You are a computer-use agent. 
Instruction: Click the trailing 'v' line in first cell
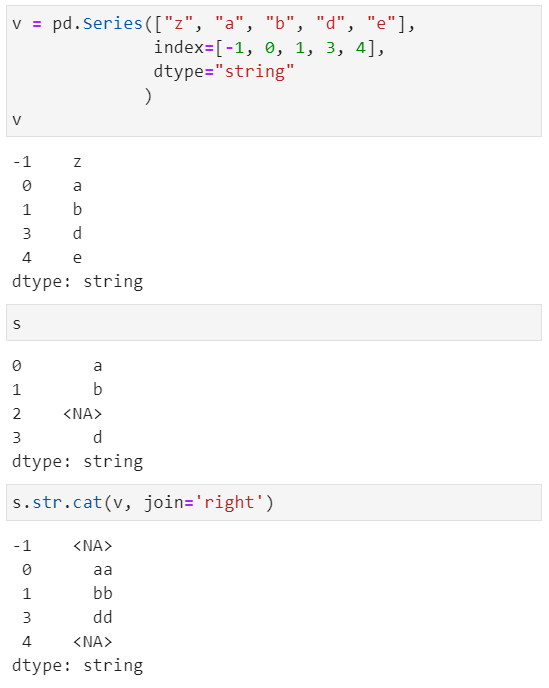point(17,120)
